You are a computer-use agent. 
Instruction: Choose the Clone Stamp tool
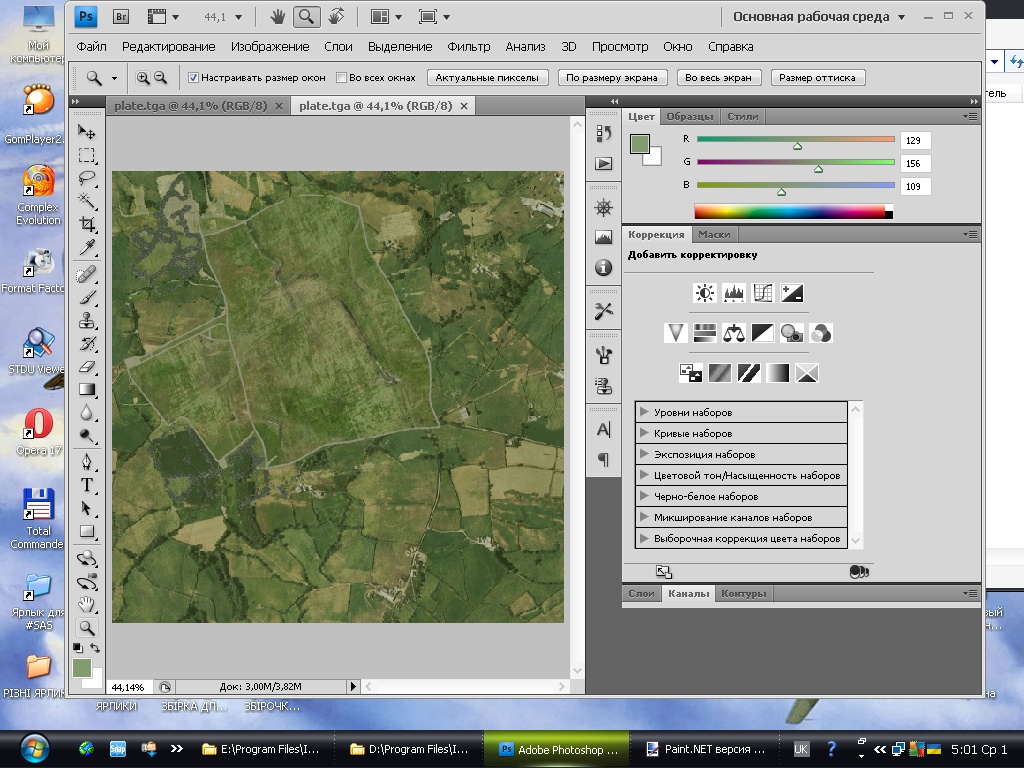pyautogui.click(x=87, y=320)
